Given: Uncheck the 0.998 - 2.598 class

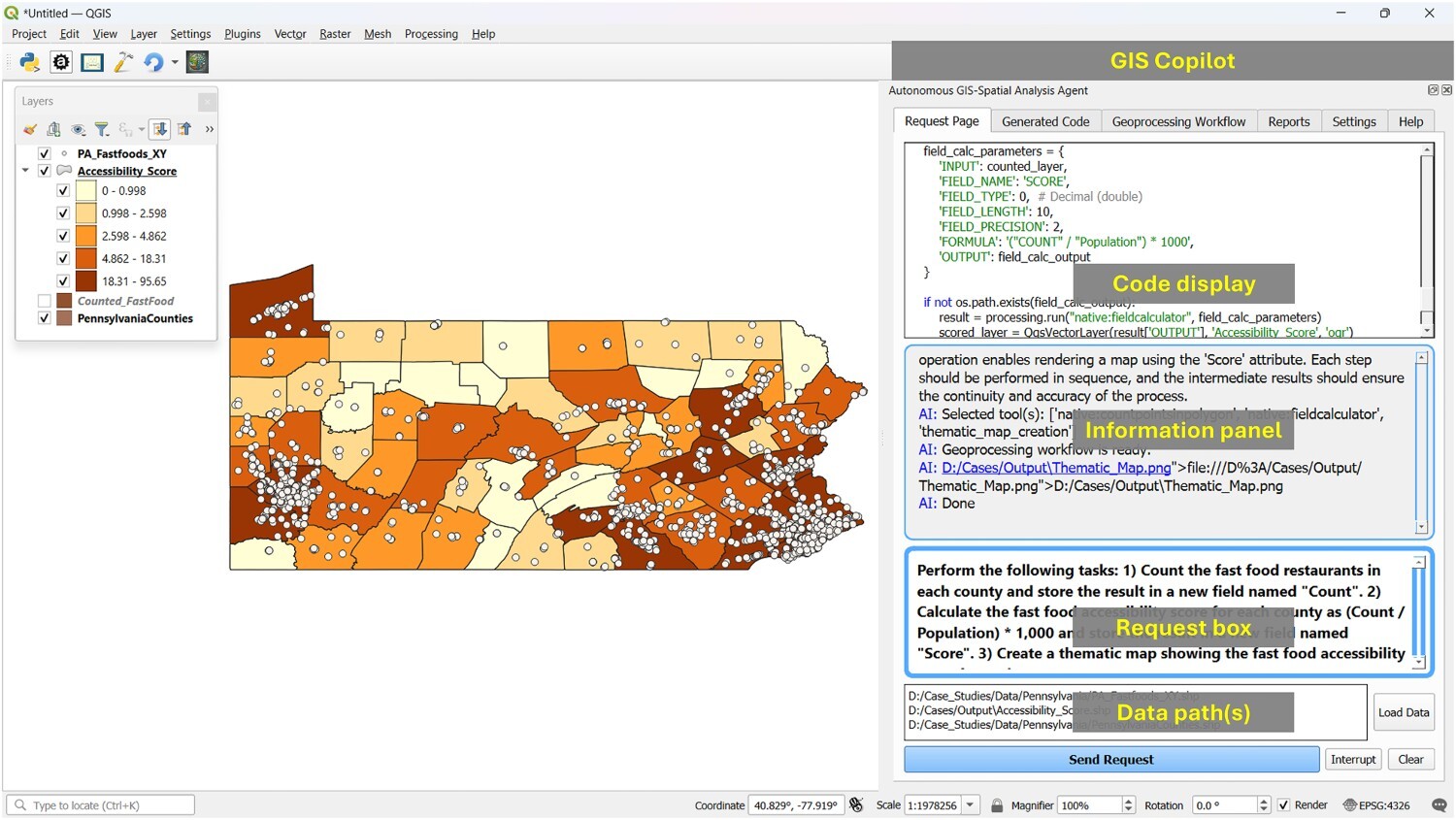Looking at the screenshot, I should (63, 213).
